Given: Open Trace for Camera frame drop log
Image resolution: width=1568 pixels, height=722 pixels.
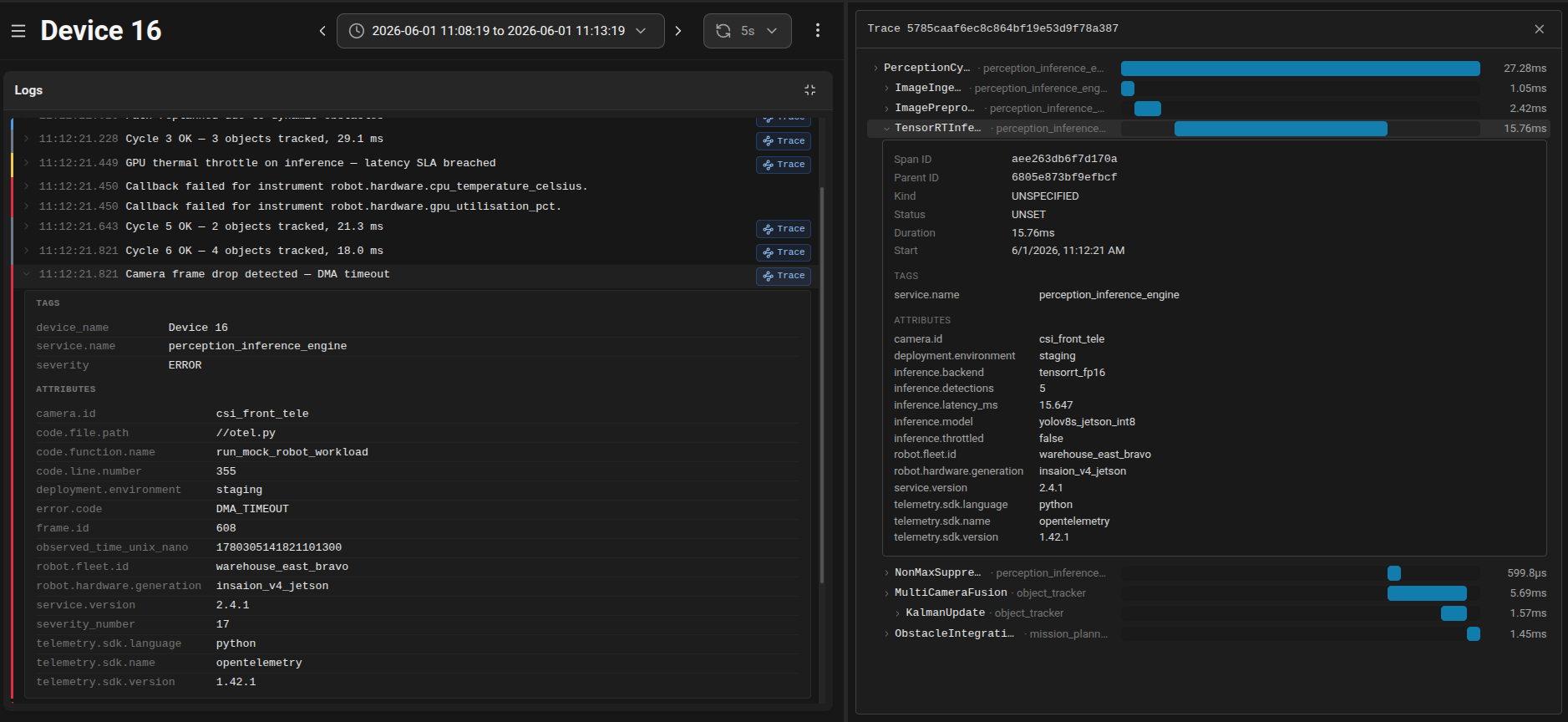Looking at the screenshot, I should [784, 276].
